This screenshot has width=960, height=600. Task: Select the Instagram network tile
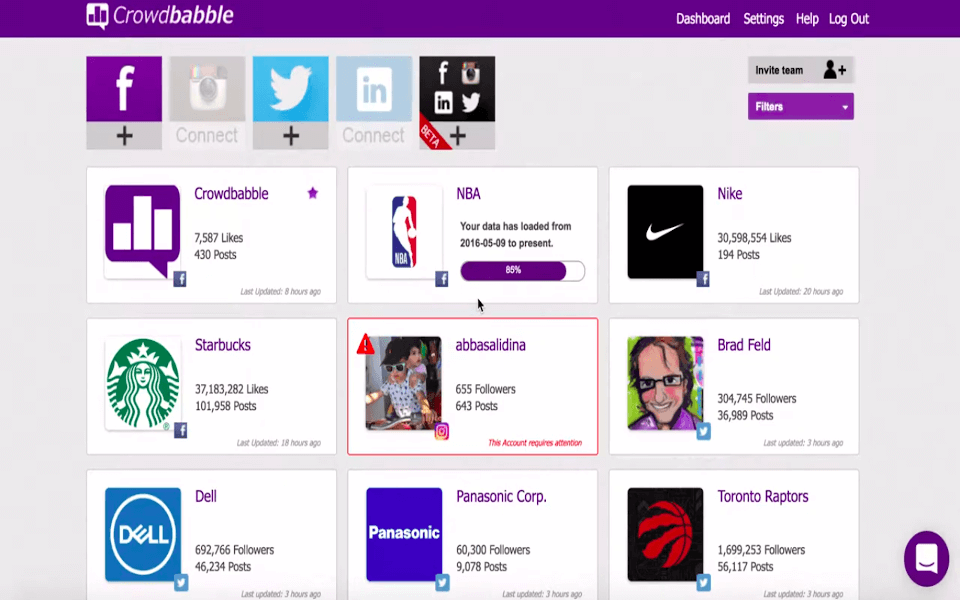pyautogui.click(x=208, y=89)
